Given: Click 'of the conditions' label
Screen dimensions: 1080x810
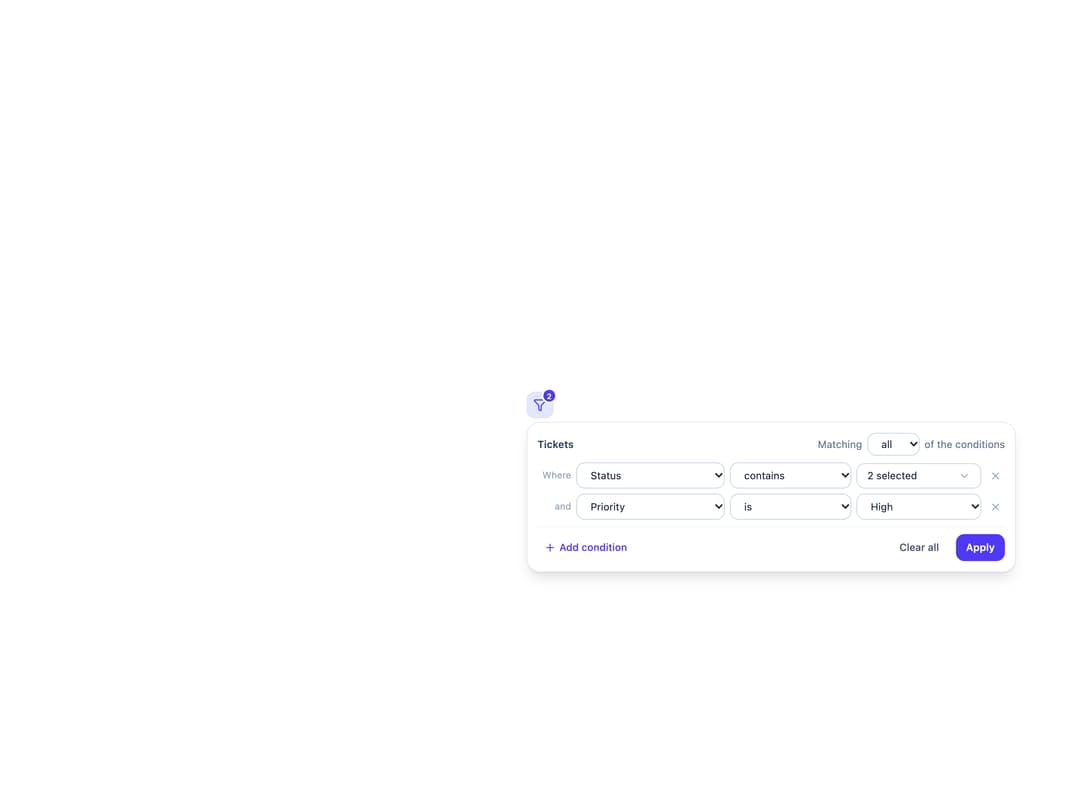Looking at the screenshot, I should pos(964,444).
